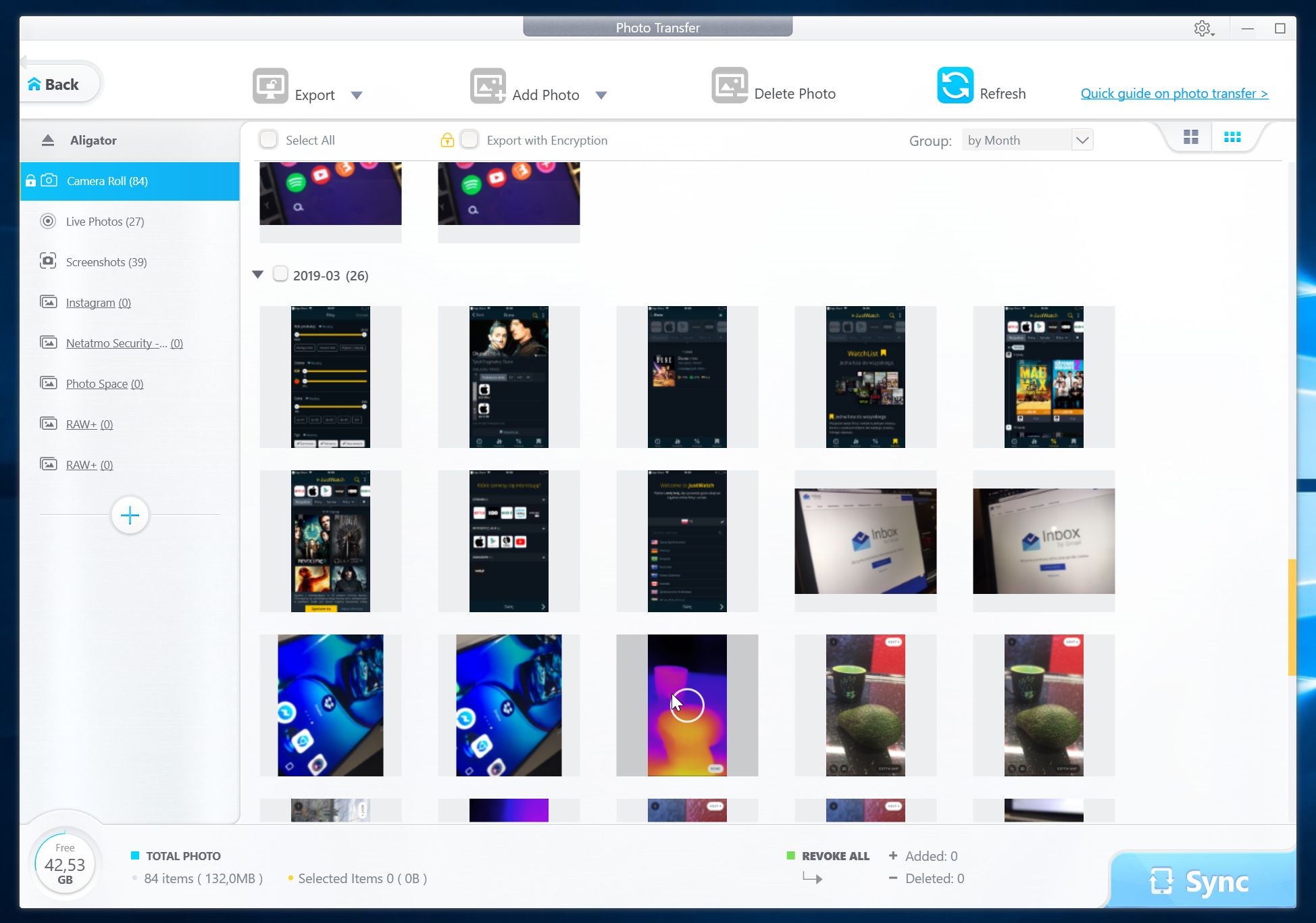Click the Export icon in toolbar
Image resolution: width=1316 pixels, height=923 pixels.
[x=270, y=86]
